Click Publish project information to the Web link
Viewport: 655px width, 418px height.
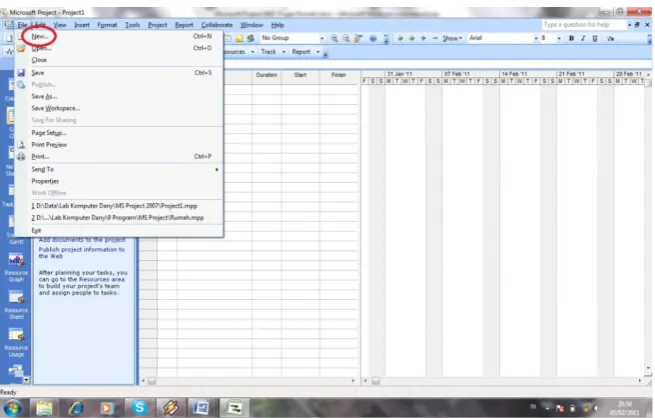coord(81,253)
